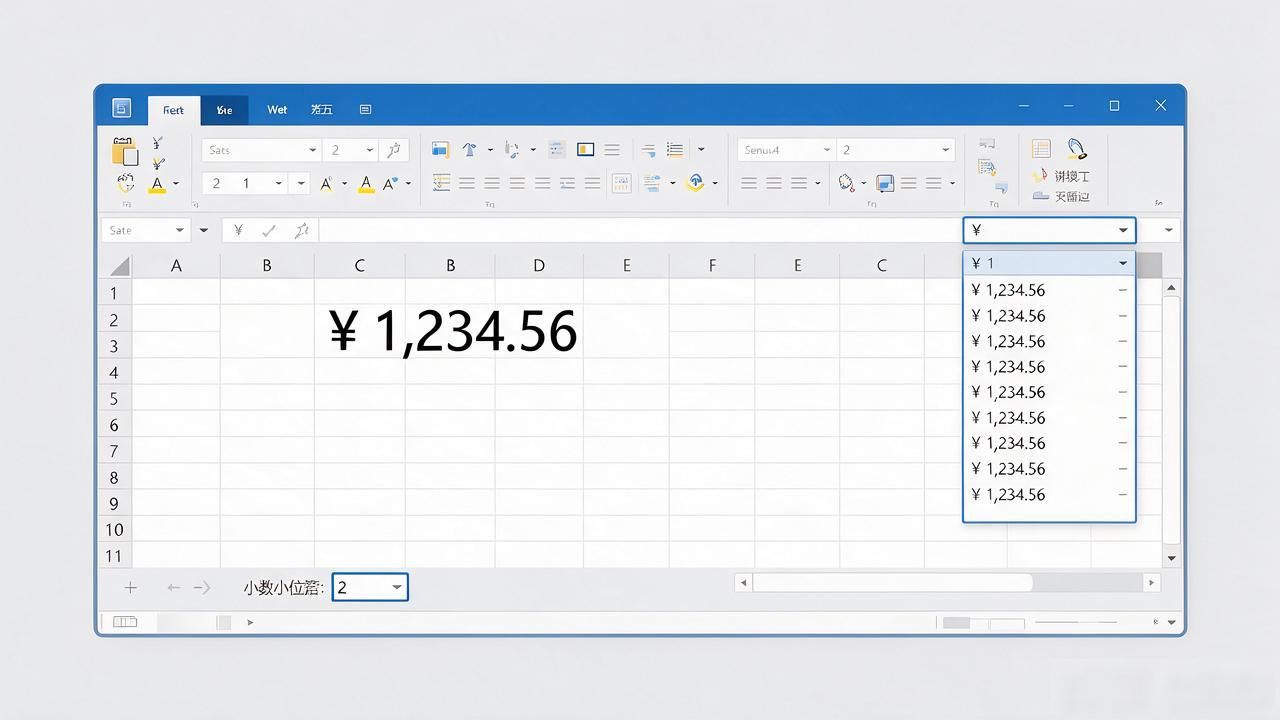Open the font size 2 dropdown next to Sats
This screenshot has height=720, width=1280.
point(369,150)
